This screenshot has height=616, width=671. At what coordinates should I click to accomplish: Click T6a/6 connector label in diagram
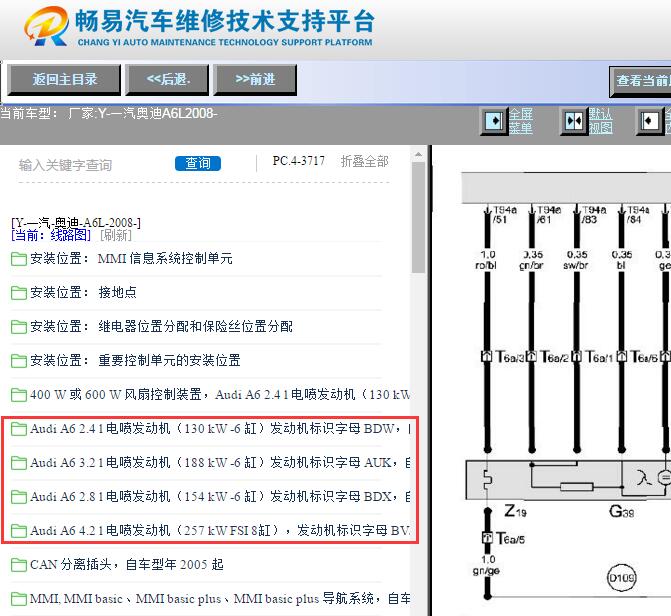[644, 357]
